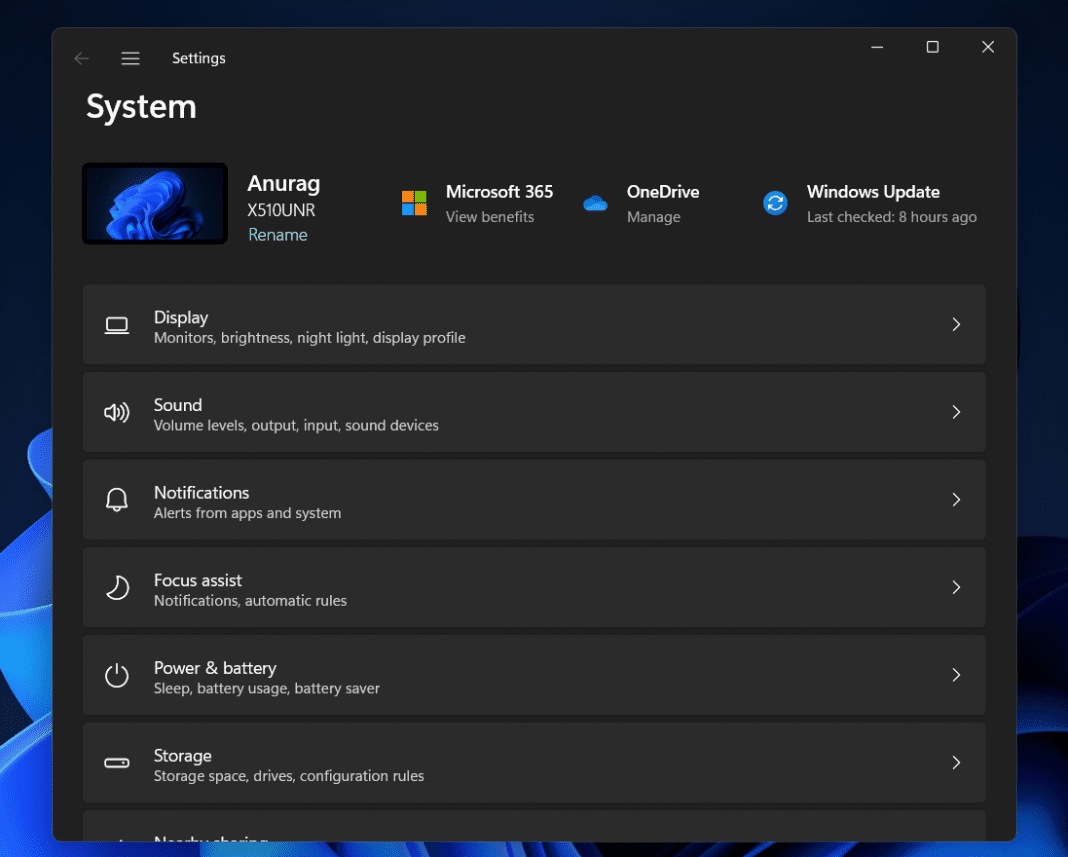This screenshot has width=1068, height=857.
Task: Select the Focus assist crescent moon icon
Action: 117,587
